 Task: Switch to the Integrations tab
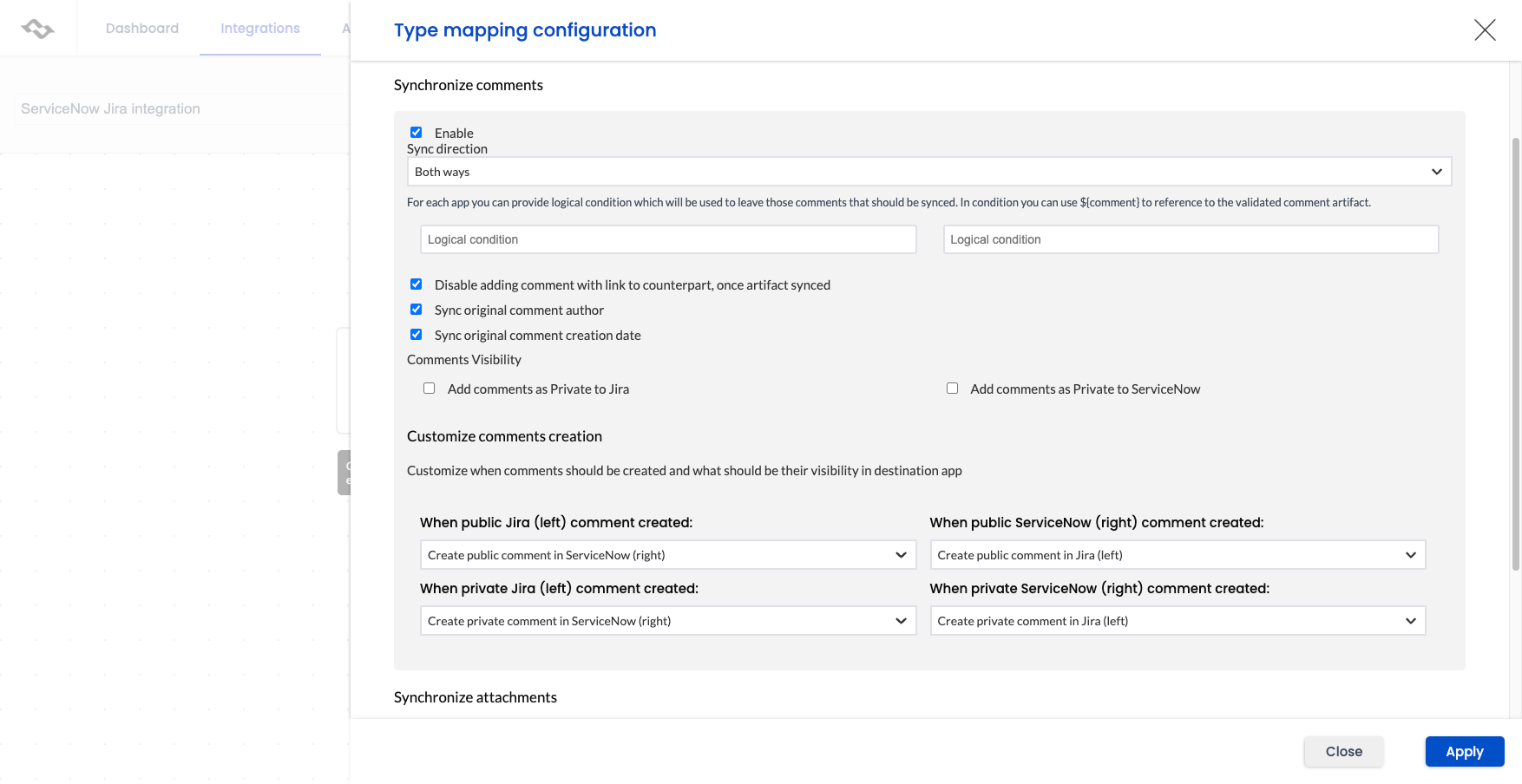tap(260, 29)
